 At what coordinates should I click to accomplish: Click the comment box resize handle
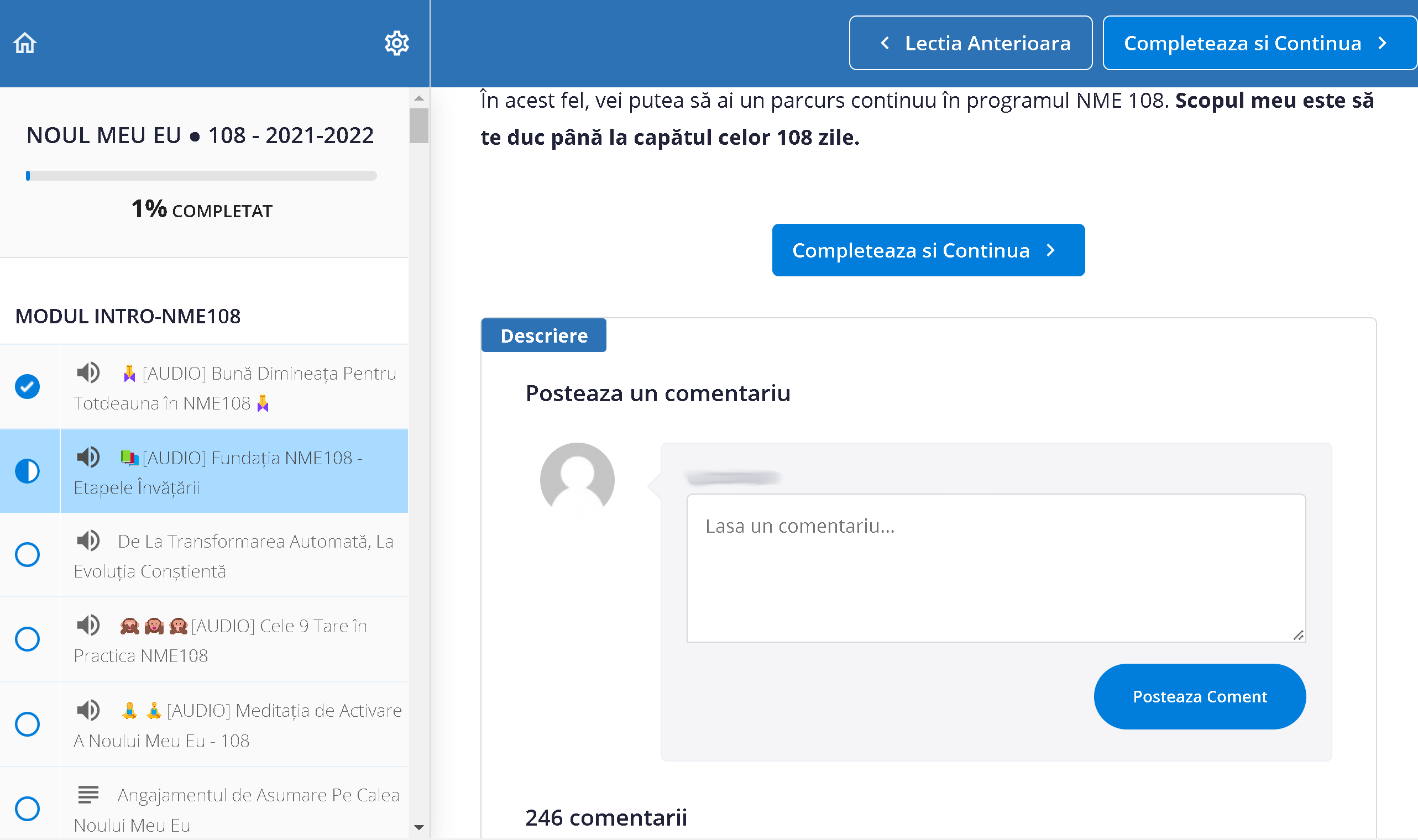pyautogui.click(x=1299, y=635)
